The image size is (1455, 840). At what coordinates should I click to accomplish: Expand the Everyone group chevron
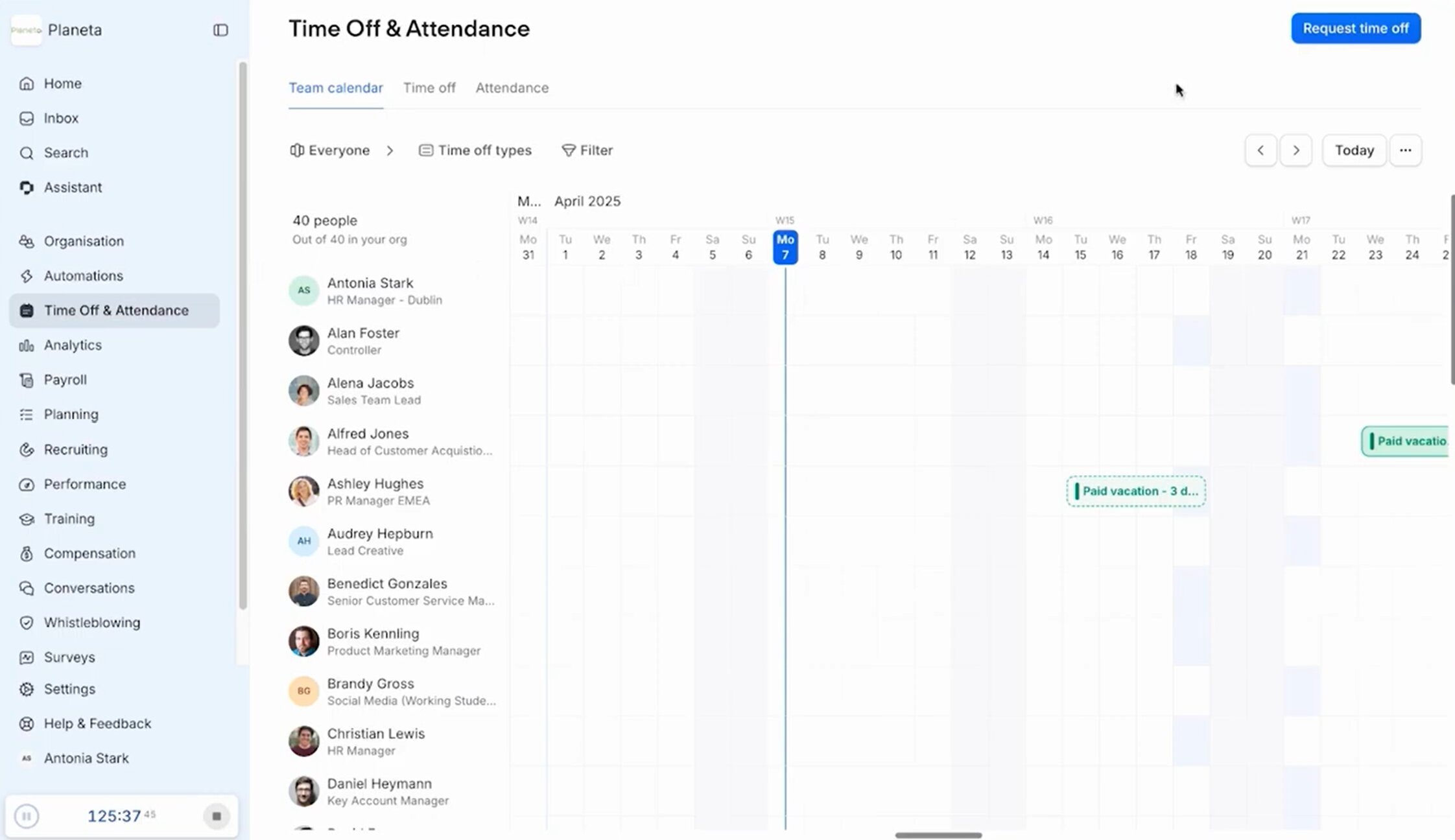390,150
